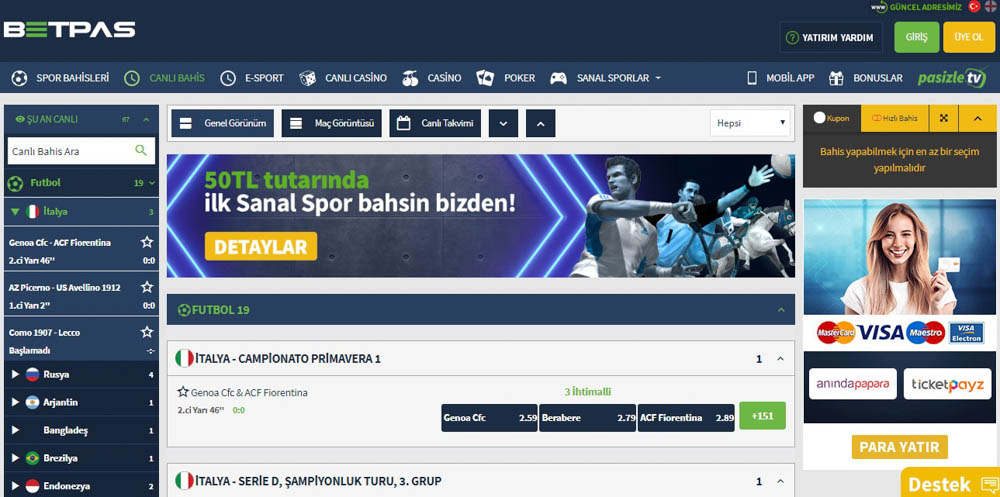Click the green Giriş button
This screenshot has height=497, width=1000.
[x=916, y=37]
